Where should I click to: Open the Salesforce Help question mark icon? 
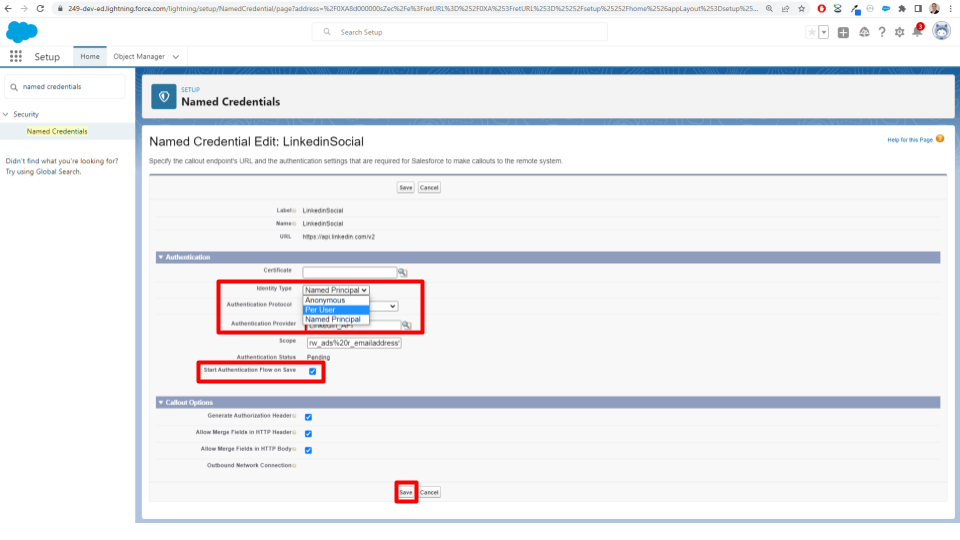882,32
